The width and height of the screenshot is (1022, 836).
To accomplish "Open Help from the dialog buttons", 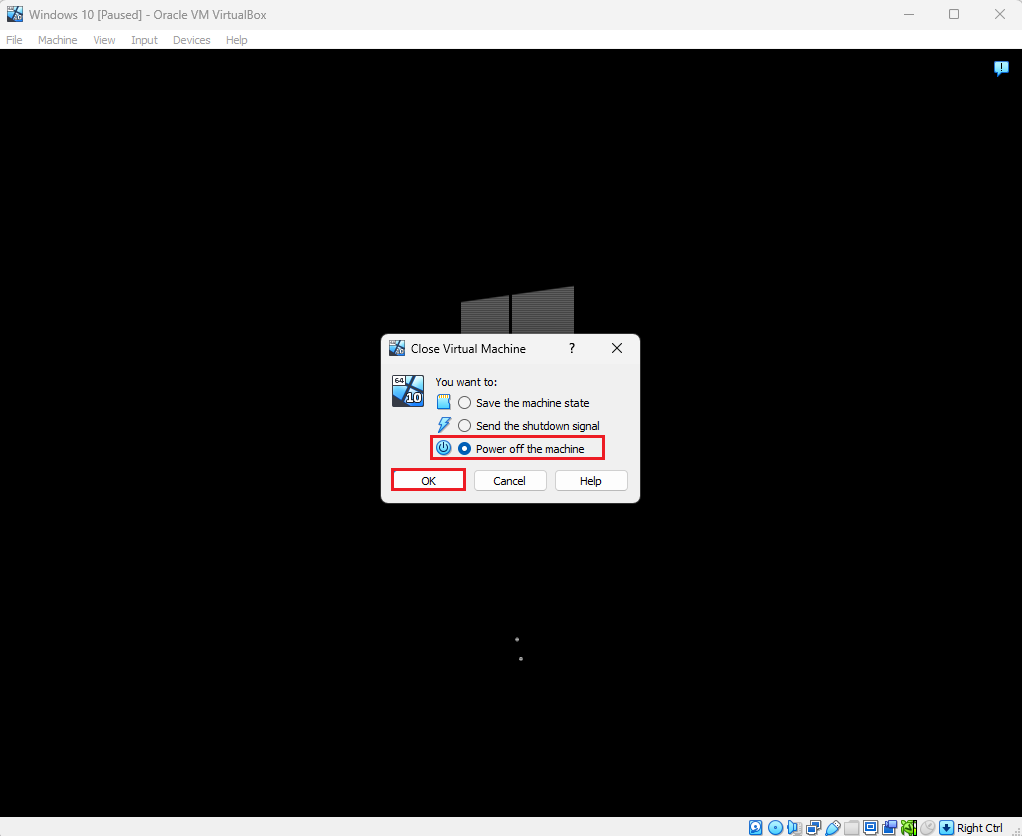I will coord(591,481).
